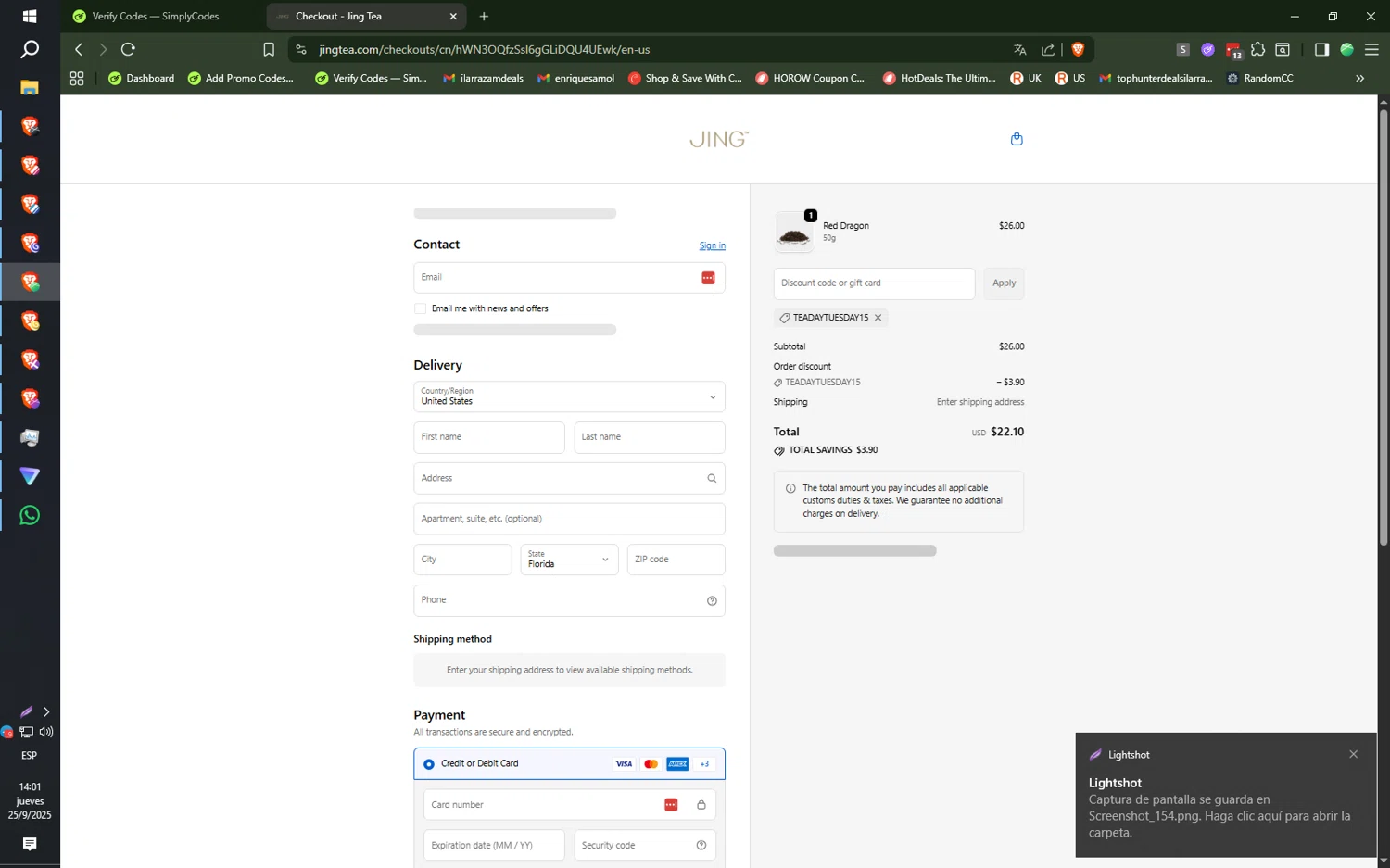1390x868 pixels.
Task: Click the Discount code or gift card field
Action: [874, 283]
